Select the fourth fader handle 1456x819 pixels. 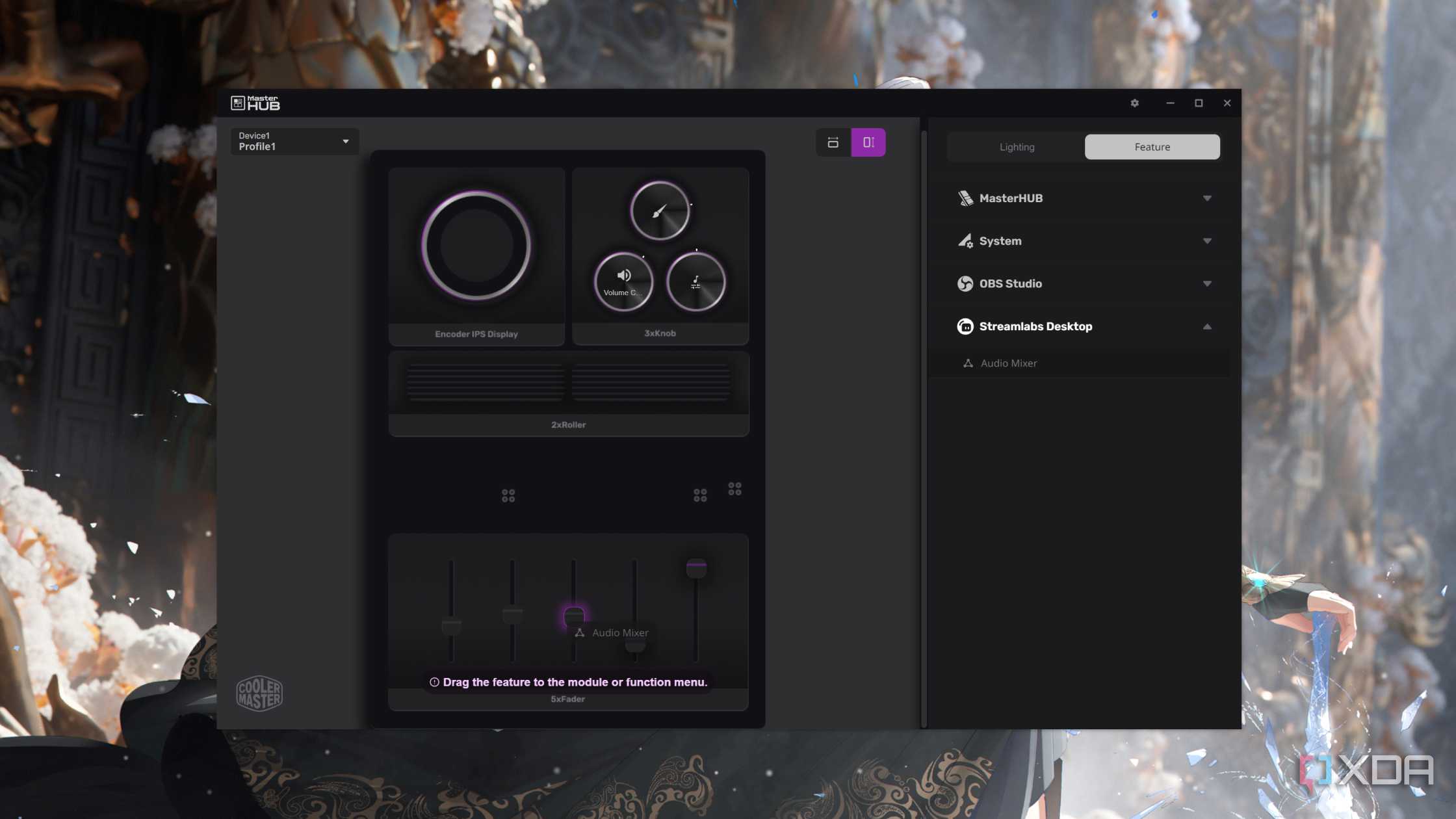[x=635, y=644]
